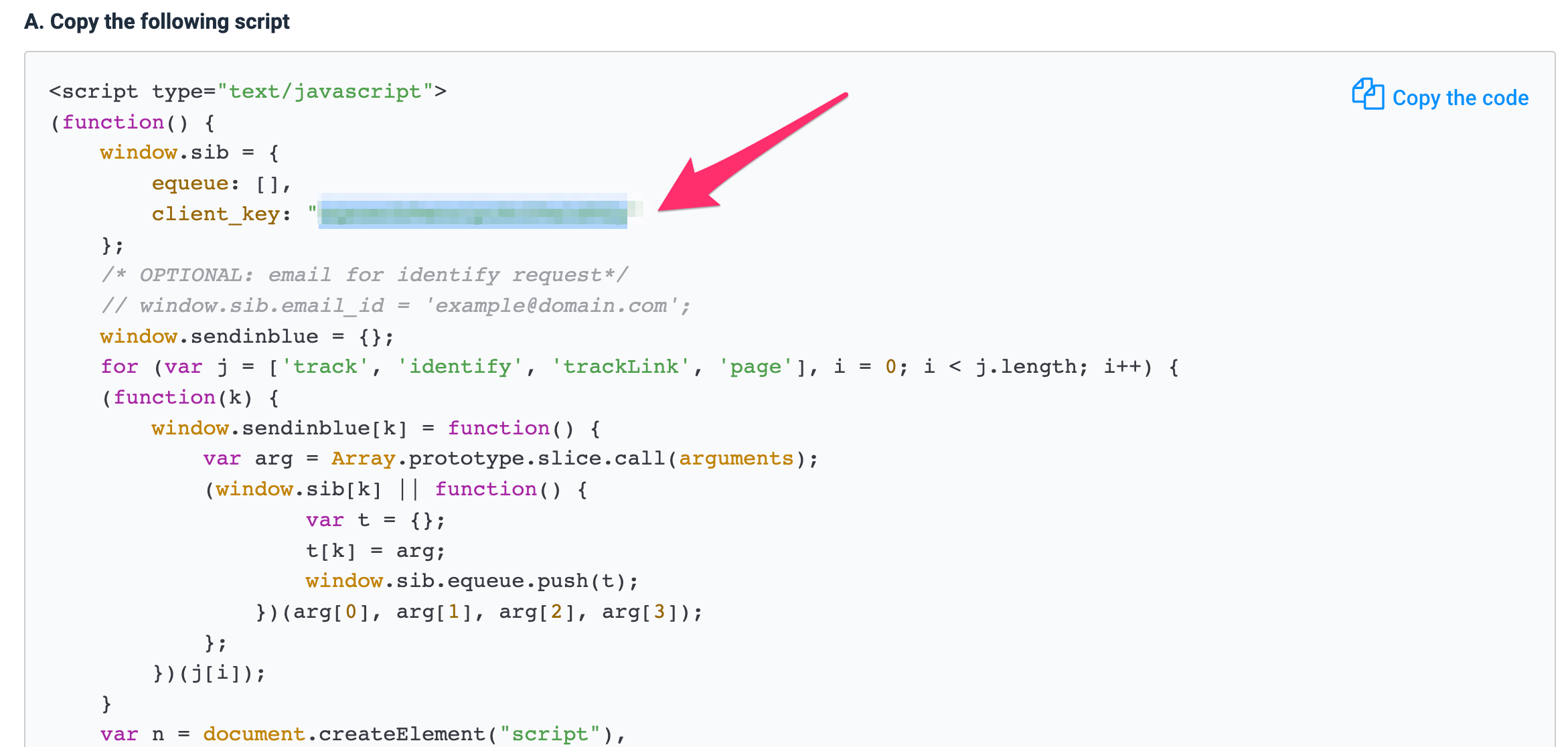Click the example@domain.com comment text

(550, 306)
